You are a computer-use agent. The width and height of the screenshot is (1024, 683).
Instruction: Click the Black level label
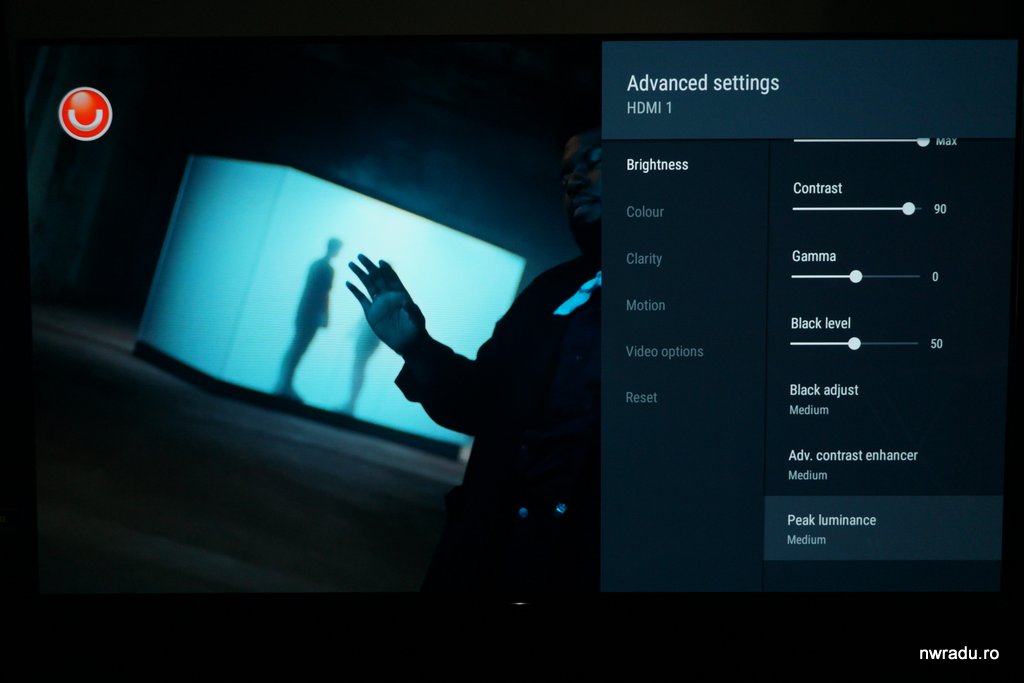(820, 323)
